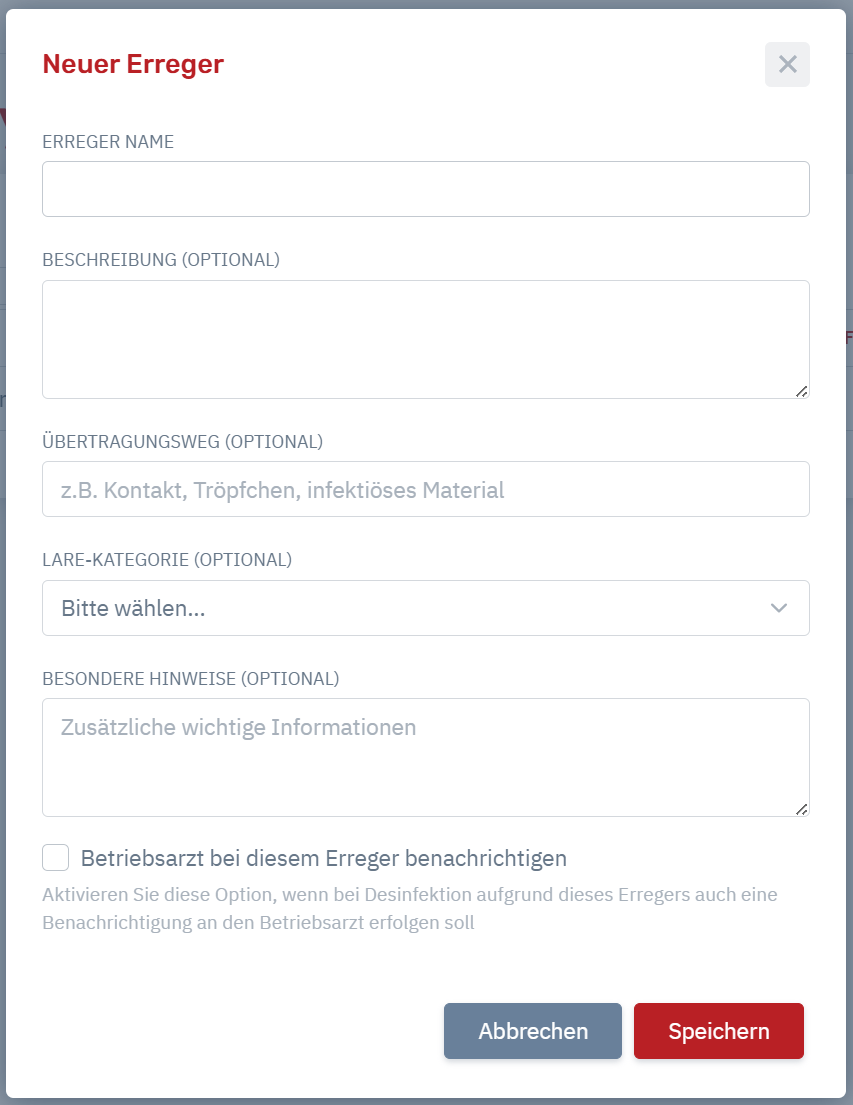Focus the Besondere Hinweise text area

tap(426, 758)
